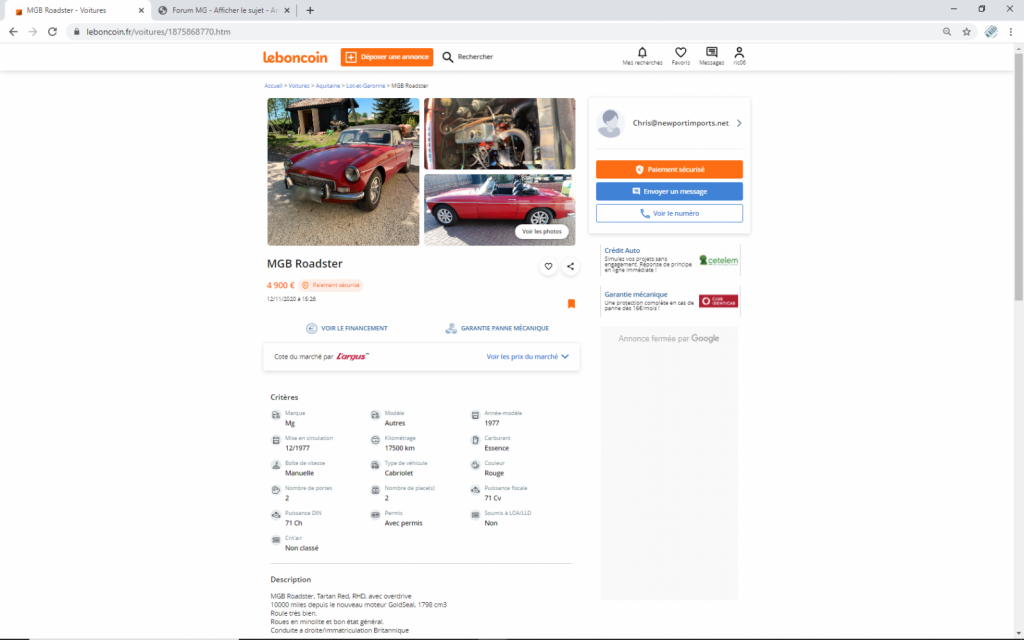This screenshot has height=640, width=1024.
Task: Click Voitures breadcrumb link
Action: click(299, 86)
